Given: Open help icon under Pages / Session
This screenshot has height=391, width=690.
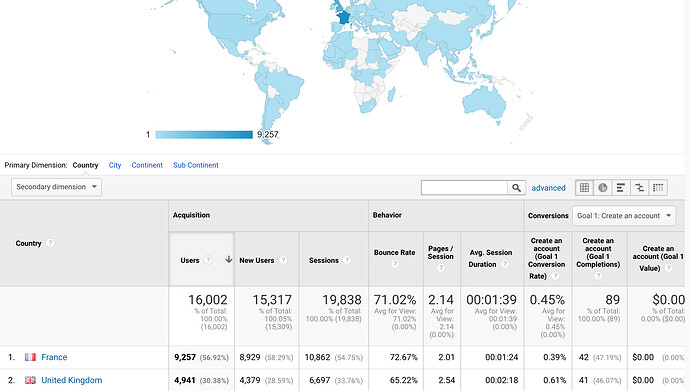Looking at the screenshot, I should click(x=440, y=268).
